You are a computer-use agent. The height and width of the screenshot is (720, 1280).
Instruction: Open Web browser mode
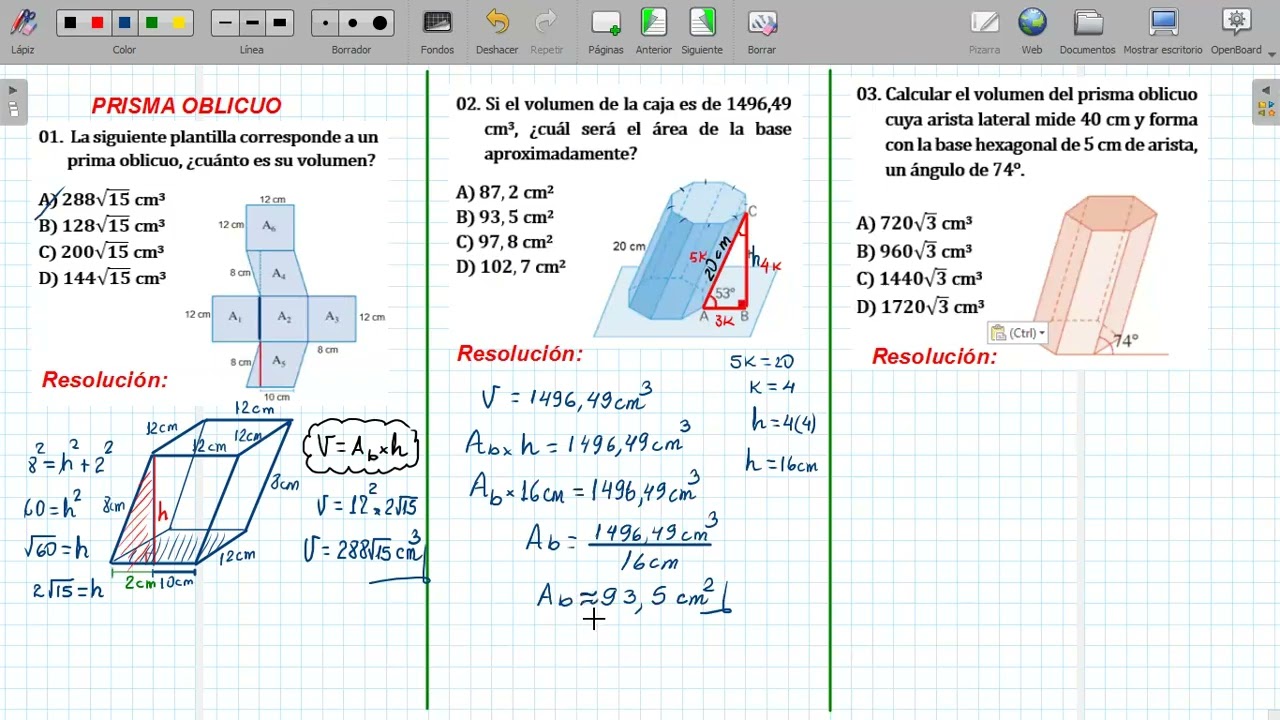click(x=1032, y=31)
